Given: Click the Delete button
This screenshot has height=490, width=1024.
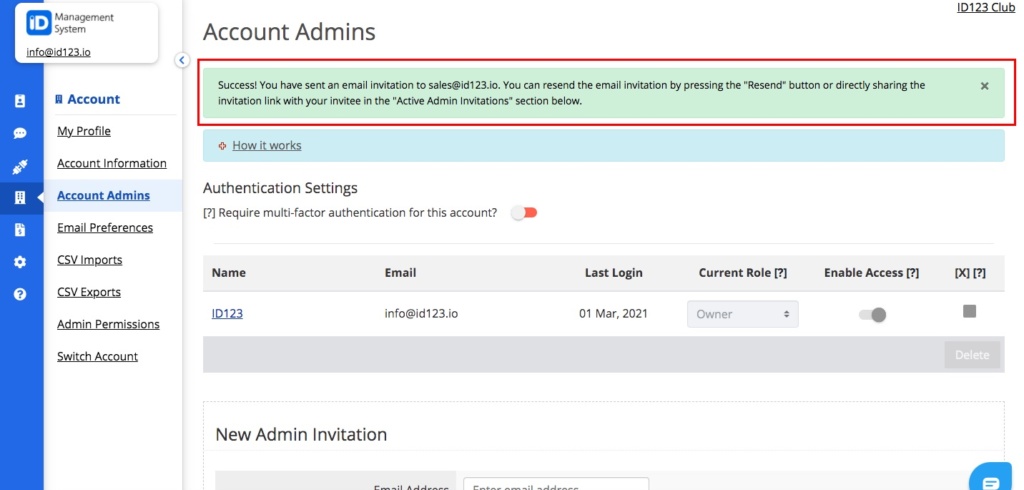Looking at the screenshot, I should point(972,355).
